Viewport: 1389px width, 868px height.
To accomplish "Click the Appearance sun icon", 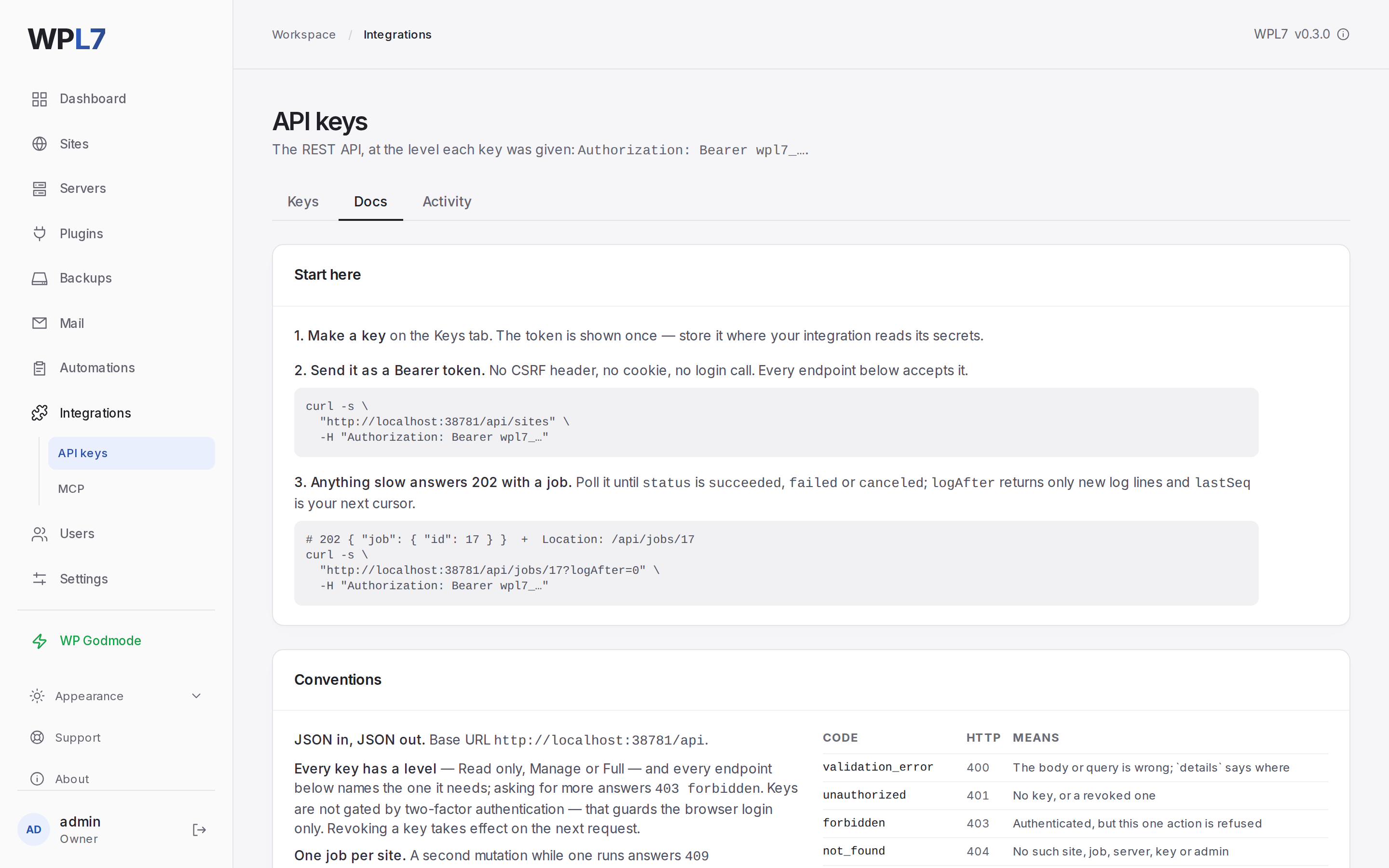I will click(37, 696).
